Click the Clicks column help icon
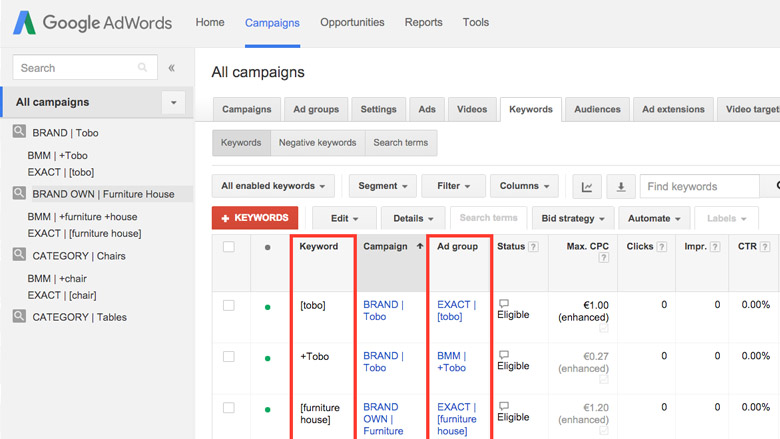This screenshot has width=780, height=439. point(662,247)
